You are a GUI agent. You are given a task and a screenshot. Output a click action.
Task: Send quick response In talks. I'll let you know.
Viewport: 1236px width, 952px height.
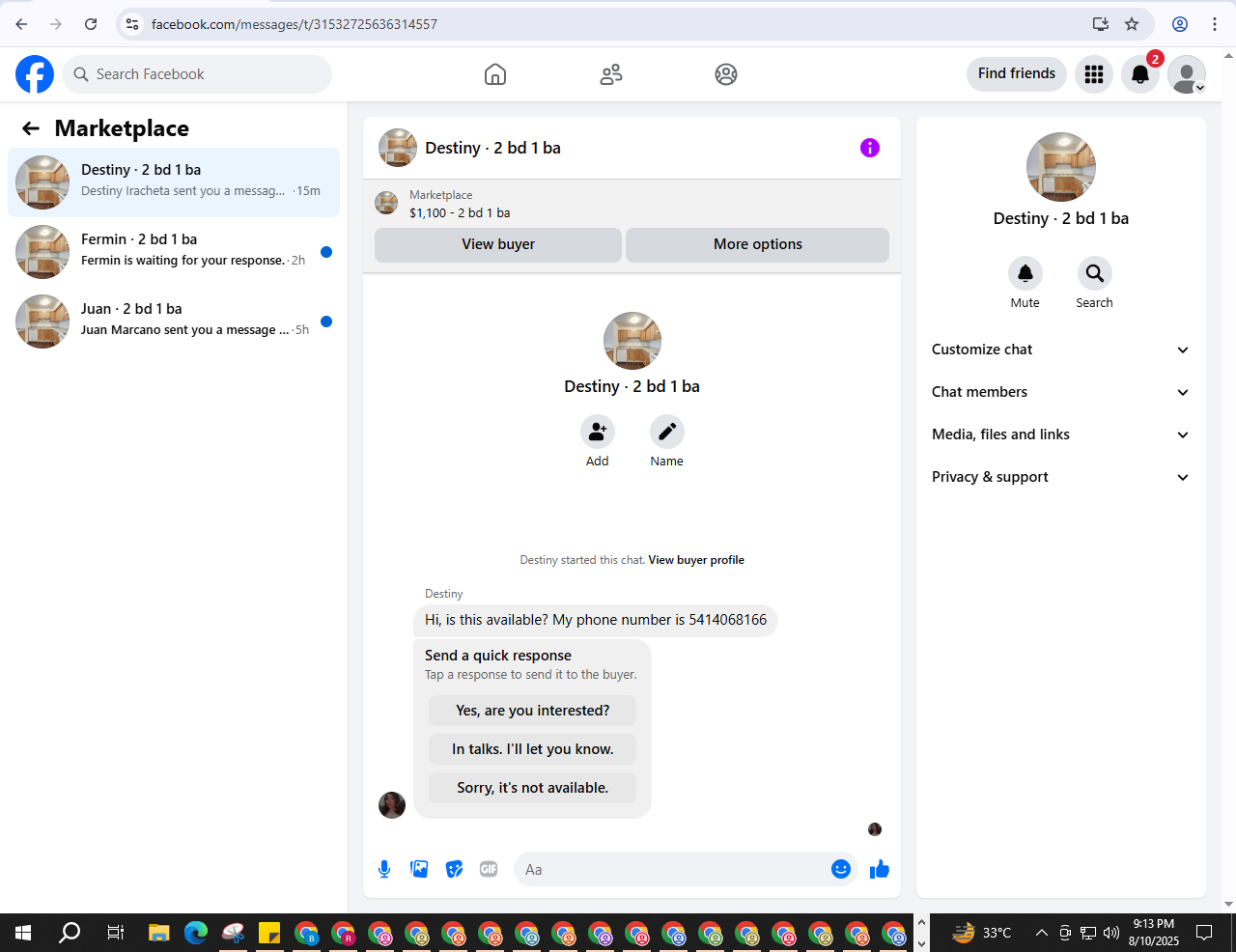pyautogui.click(x=533, y=749)
